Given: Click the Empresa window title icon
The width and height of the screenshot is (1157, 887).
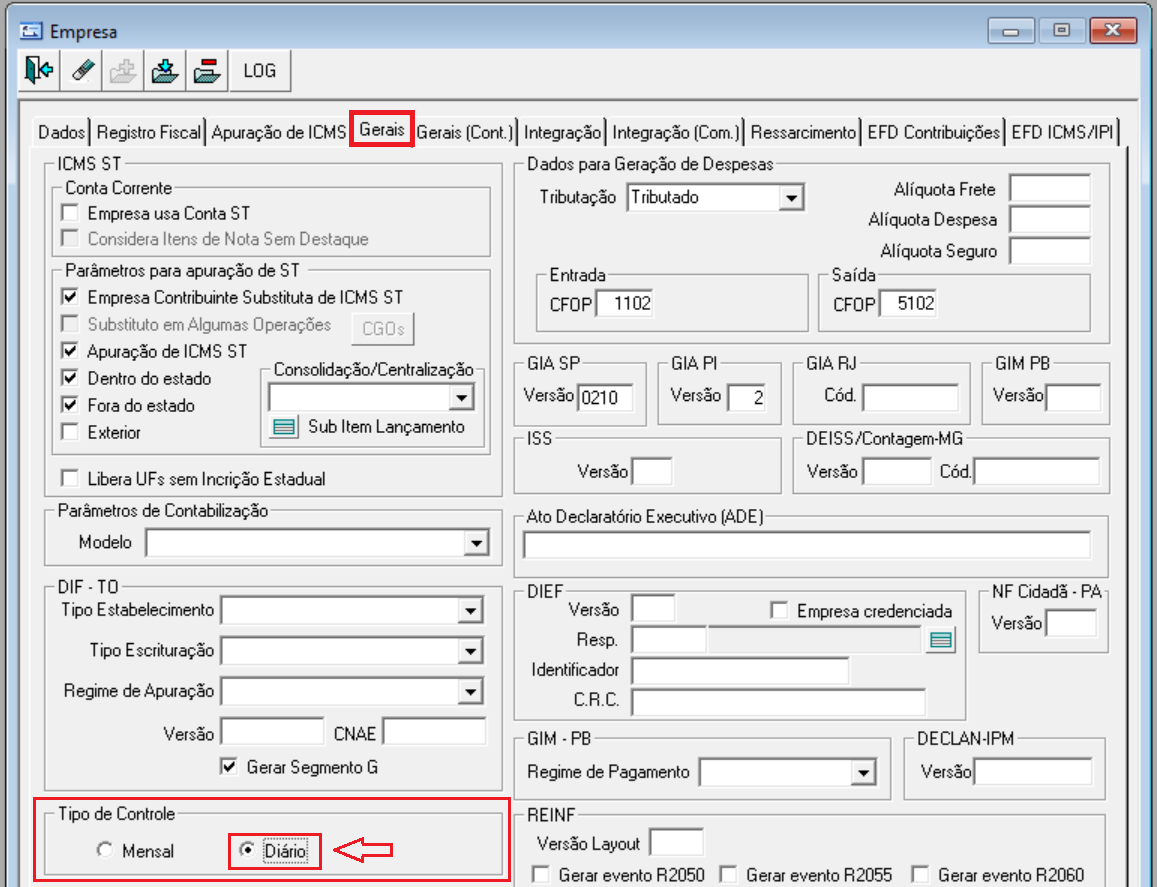Looking at the screenshot, I should point(31,31).
